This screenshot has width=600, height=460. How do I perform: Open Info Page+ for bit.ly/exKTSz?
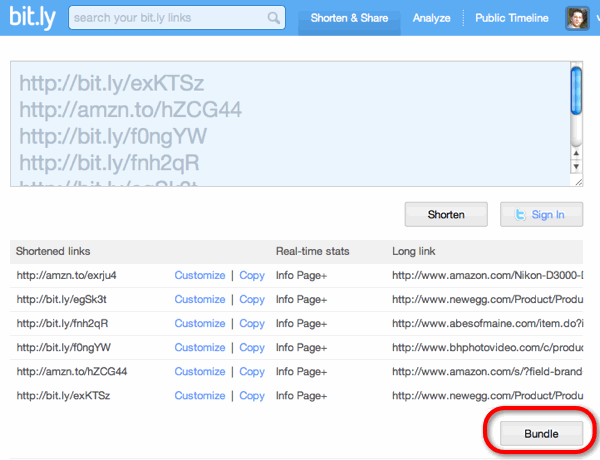click(x=301, y=396)
